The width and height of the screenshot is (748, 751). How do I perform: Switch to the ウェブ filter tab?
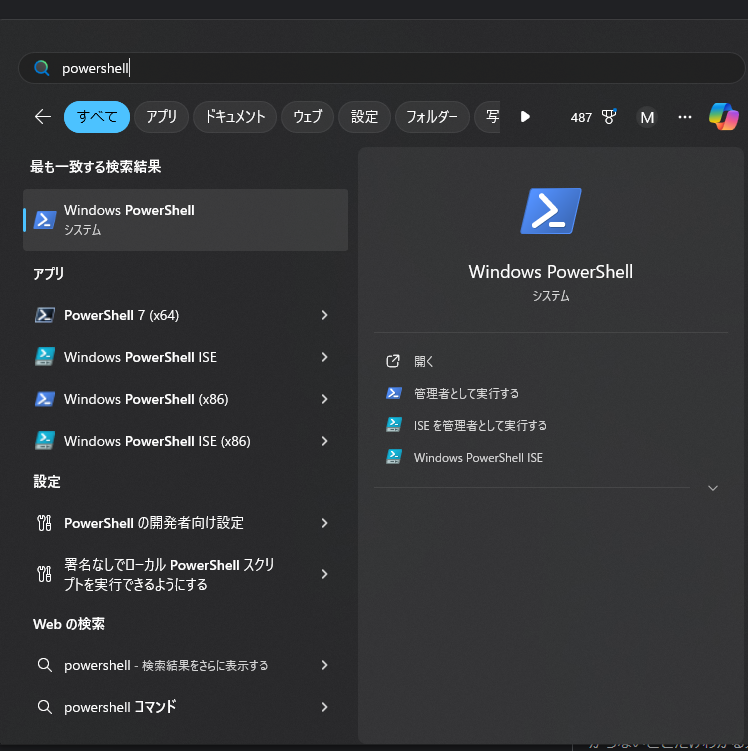click(307, 116)
